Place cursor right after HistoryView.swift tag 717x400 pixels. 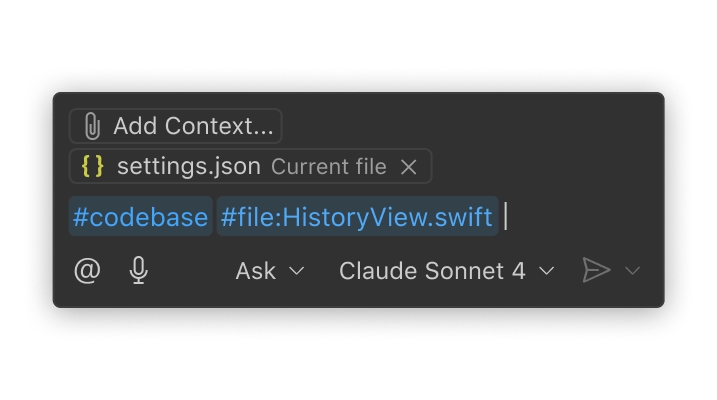pos(505,217)
